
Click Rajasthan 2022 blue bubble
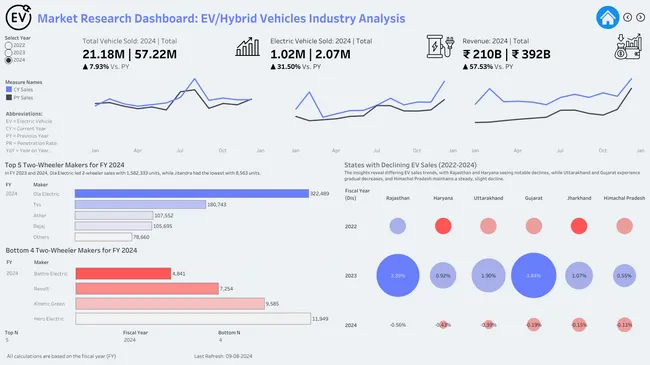tap(398, 226)
